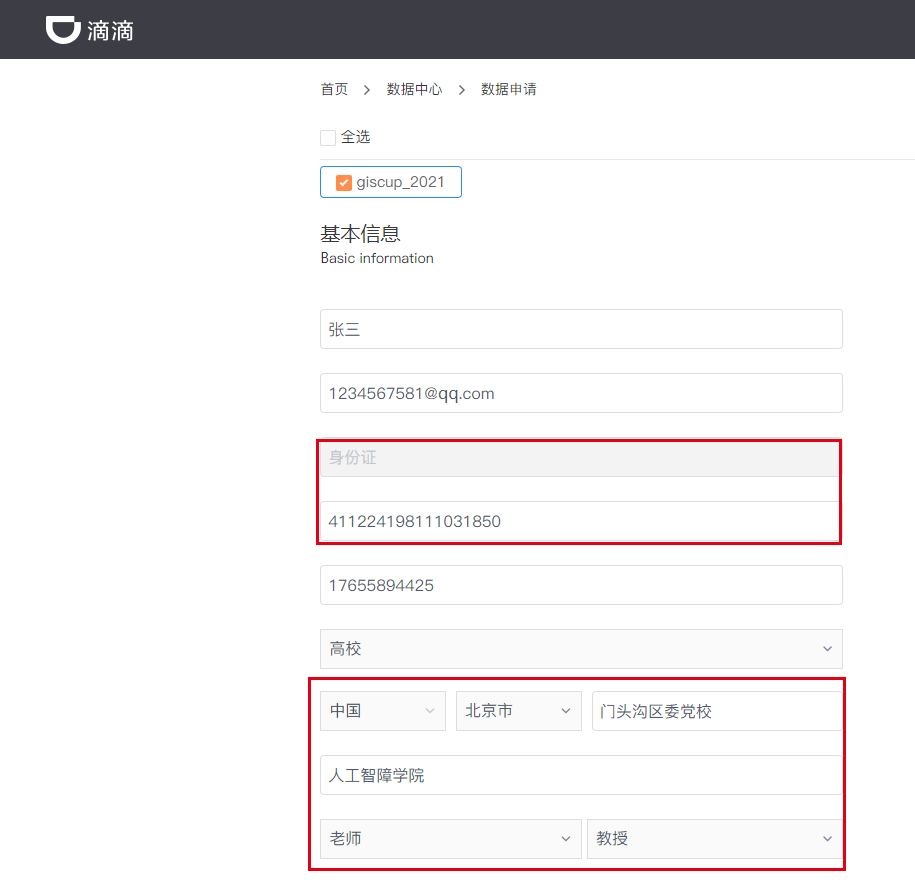Screen dimensions: 915x891
Task: Click the arrow after 数据中心 breadcrumb
Action: coord(462,90)
